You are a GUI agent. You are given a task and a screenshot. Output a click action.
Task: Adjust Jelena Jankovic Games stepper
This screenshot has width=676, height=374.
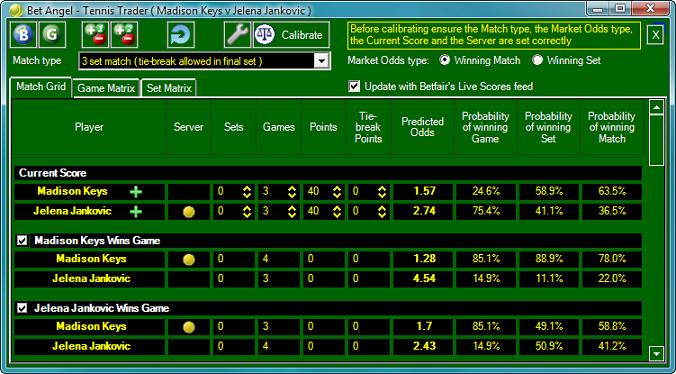[x=292, y=212]
